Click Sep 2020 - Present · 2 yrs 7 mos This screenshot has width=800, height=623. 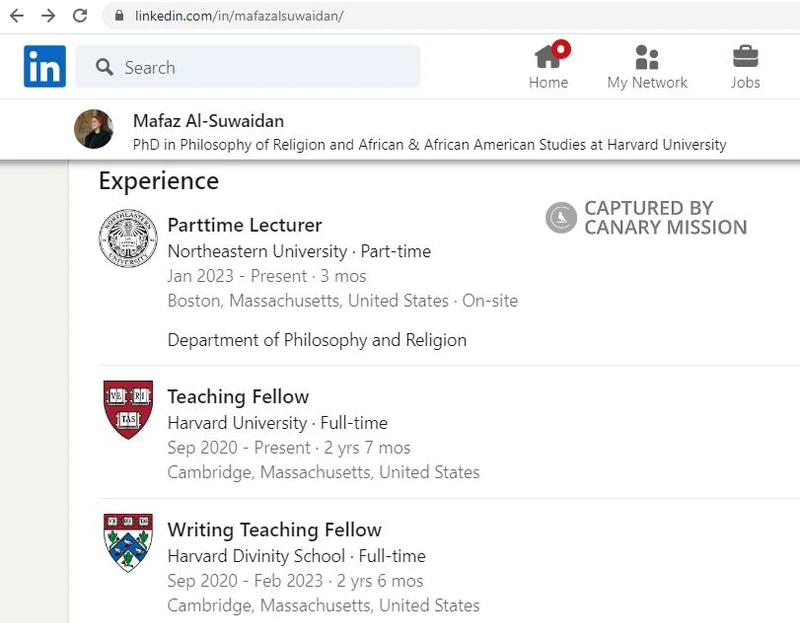point(289,447)
